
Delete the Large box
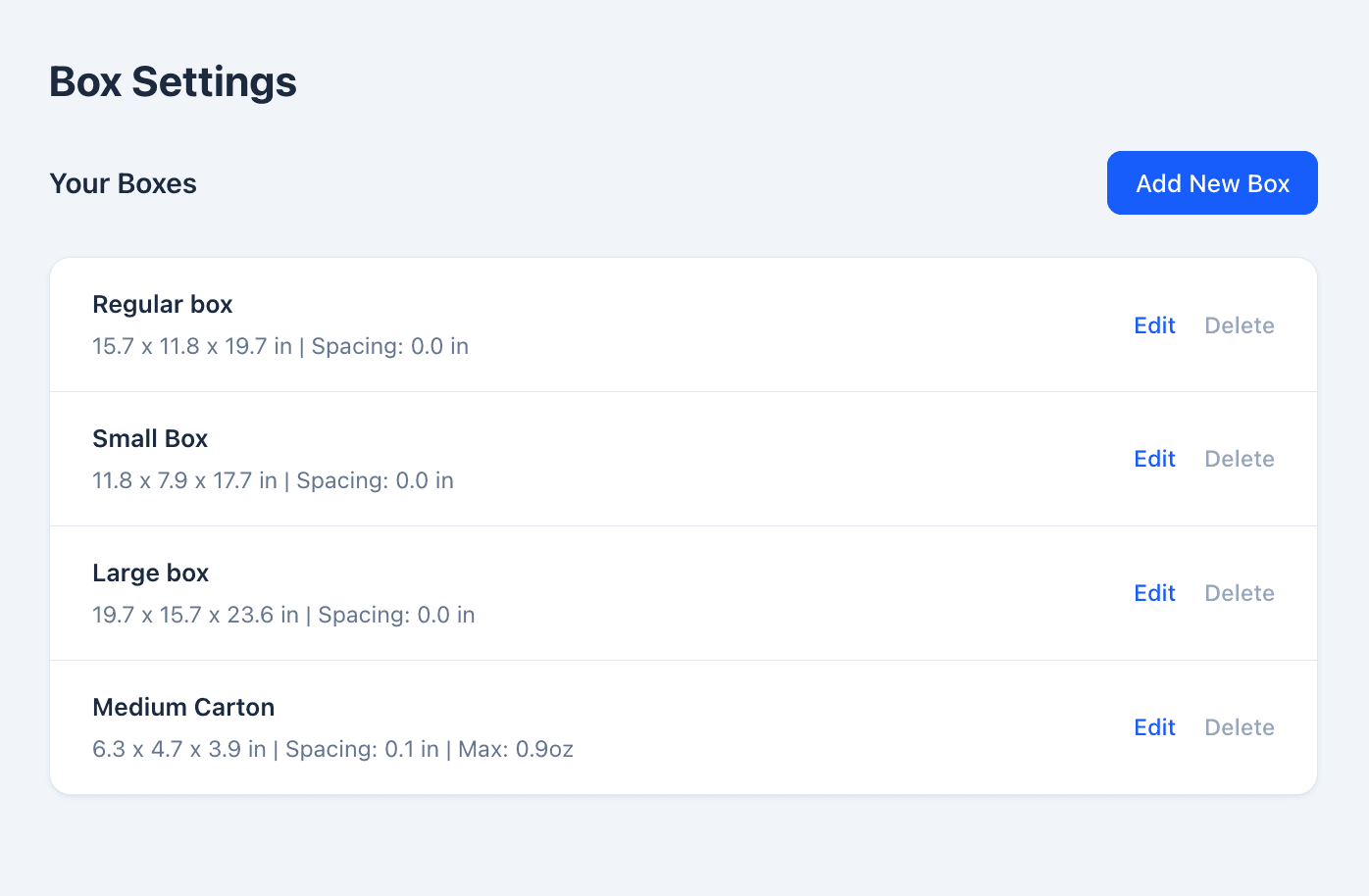(x=1239, y=593)
